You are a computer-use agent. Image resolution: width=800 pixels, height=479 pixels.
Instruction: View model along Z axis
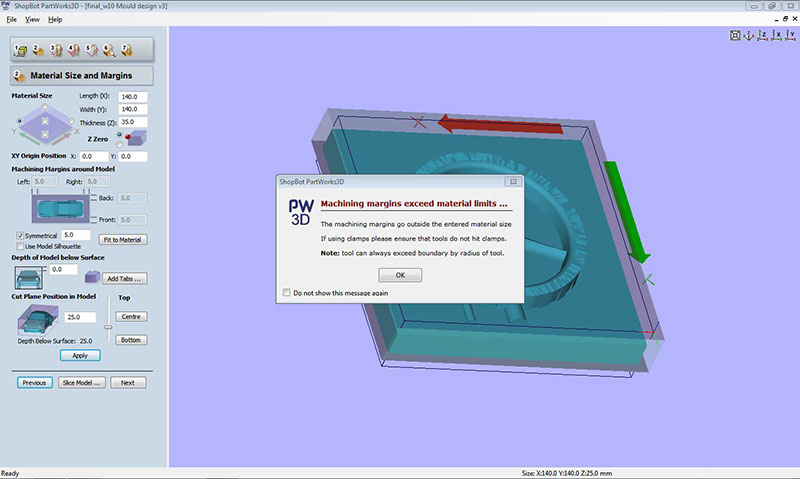762,35
